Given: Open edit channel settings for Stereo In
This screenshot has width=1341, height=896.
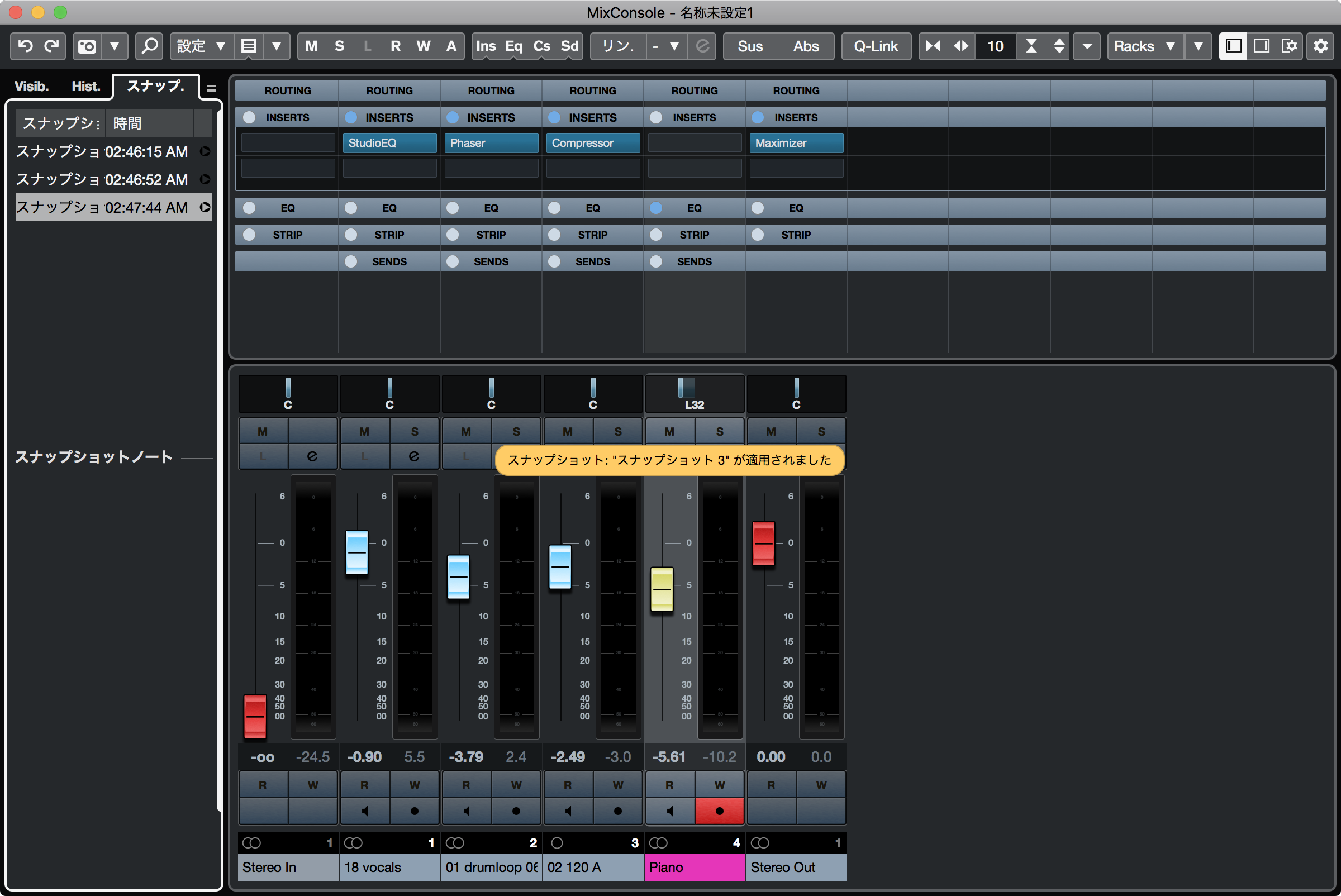Looking at the screenshot, I should pos(312,456).
